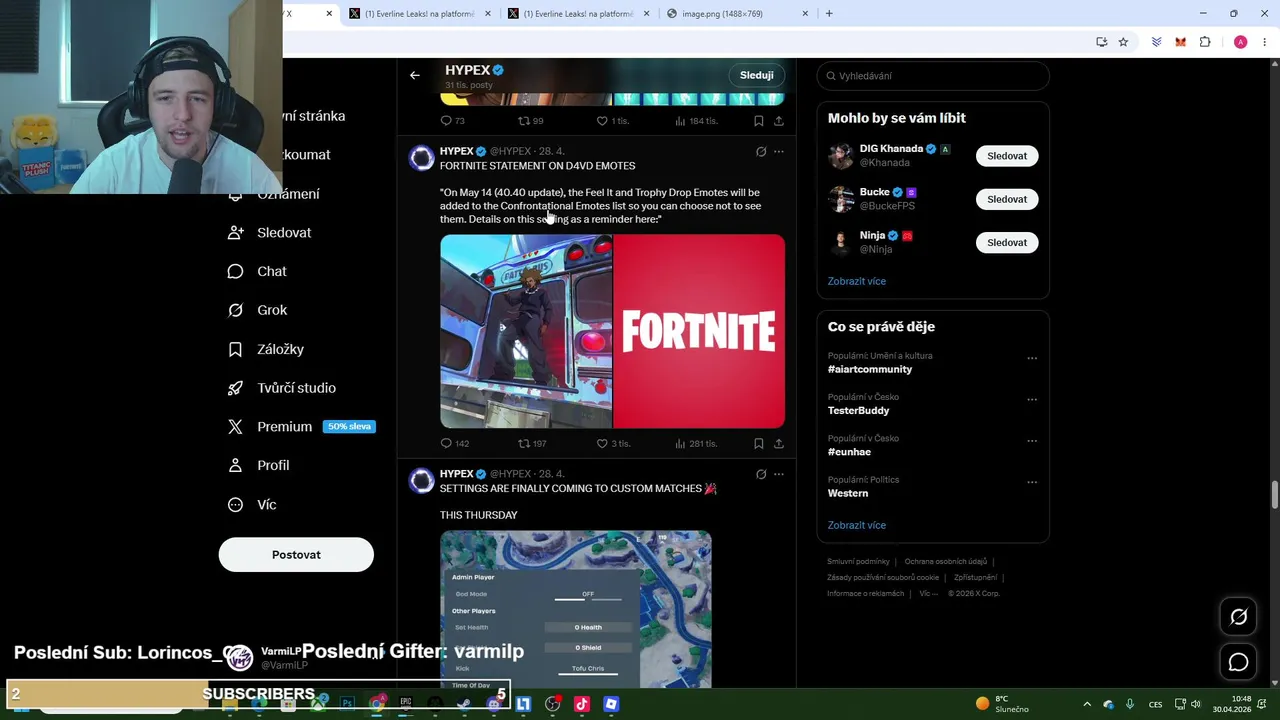1280x720 pixels.
Task: Open the floating messages button
Action: click(1238, 662)
